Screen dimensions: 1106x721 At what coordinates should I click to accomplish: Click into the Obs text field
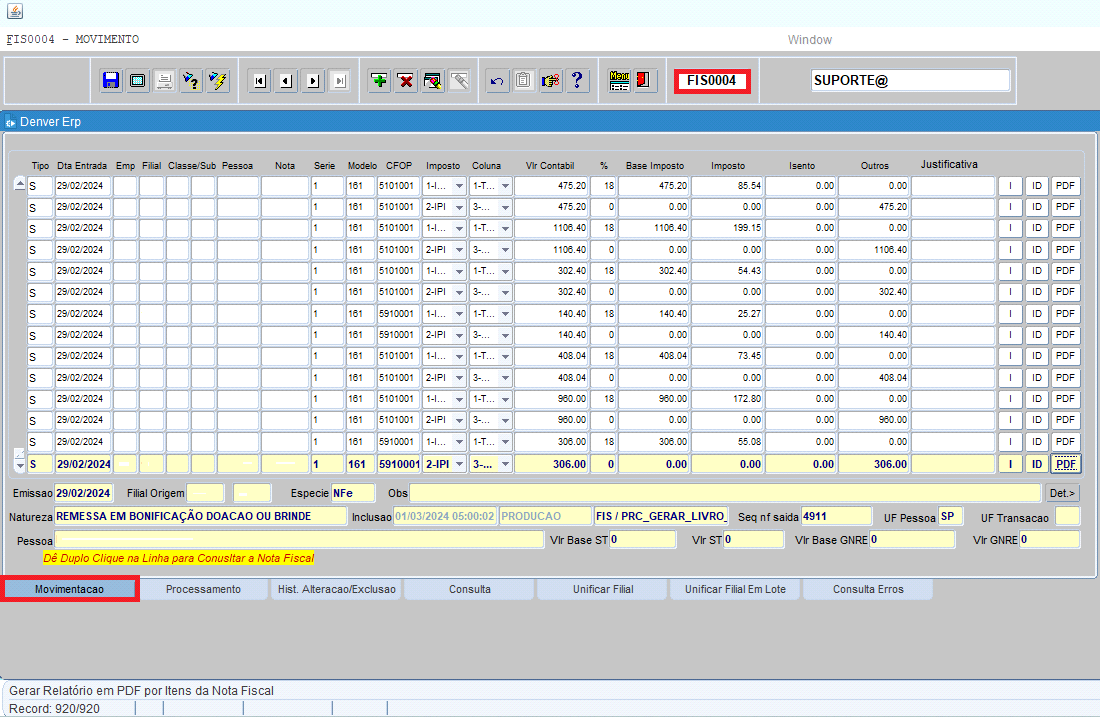tap(725, 493)
